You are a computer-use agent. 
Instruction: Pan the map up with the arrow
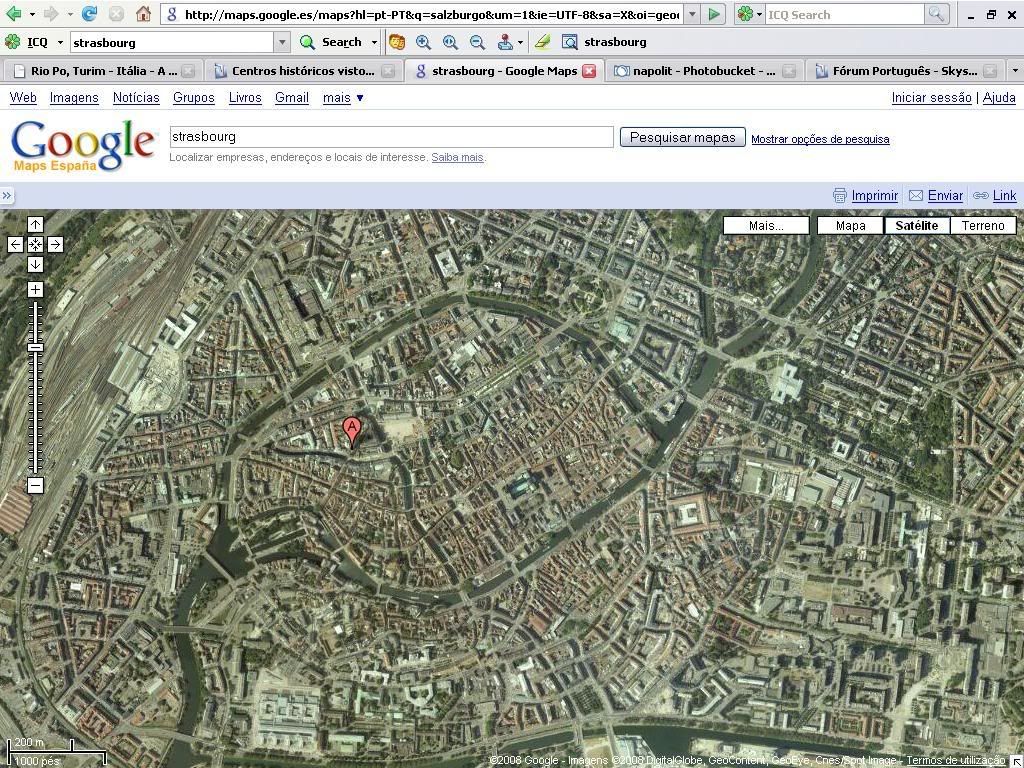pyautogui.click(x=35, y=224)
